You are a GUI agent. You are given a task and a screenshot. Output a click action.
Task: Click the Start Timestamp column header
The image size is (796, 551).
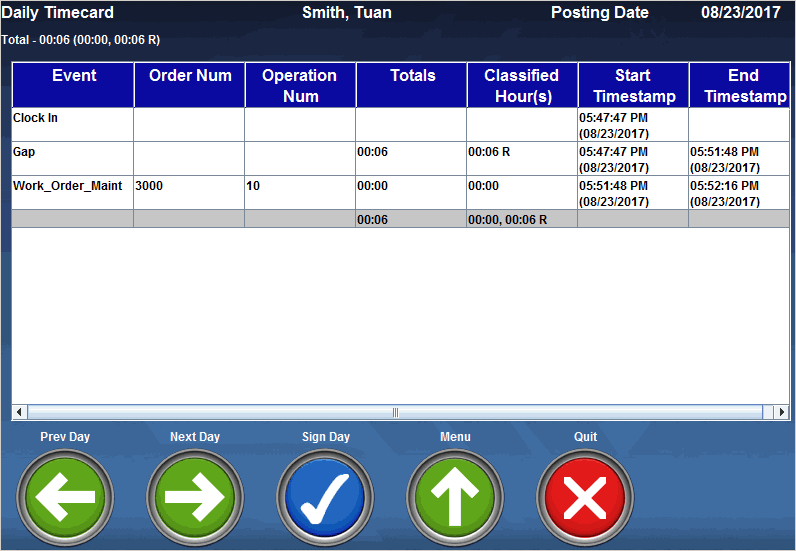click(x=633, y=85)
